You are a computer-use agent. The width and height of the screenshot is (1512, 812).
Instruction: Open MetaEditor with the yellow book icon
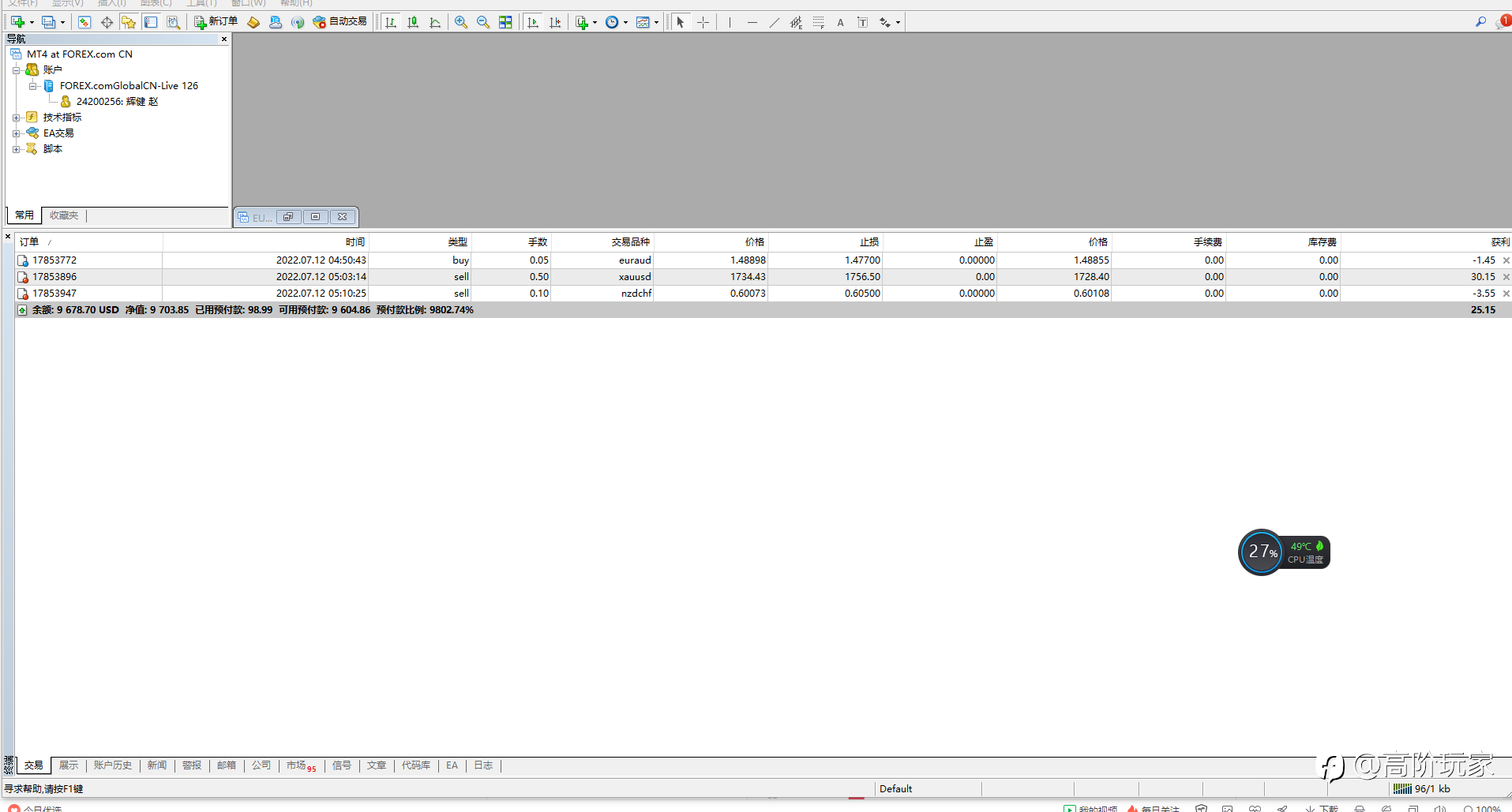coord(253,22)
